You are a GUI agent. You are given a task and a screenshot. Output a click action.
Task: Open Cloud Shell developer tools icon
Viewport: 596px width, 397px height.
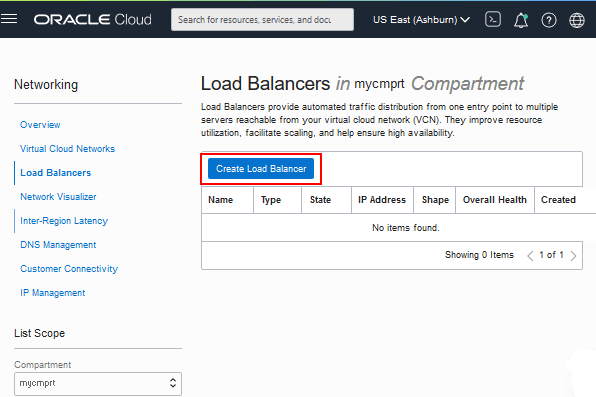click(x=493, y=19)
